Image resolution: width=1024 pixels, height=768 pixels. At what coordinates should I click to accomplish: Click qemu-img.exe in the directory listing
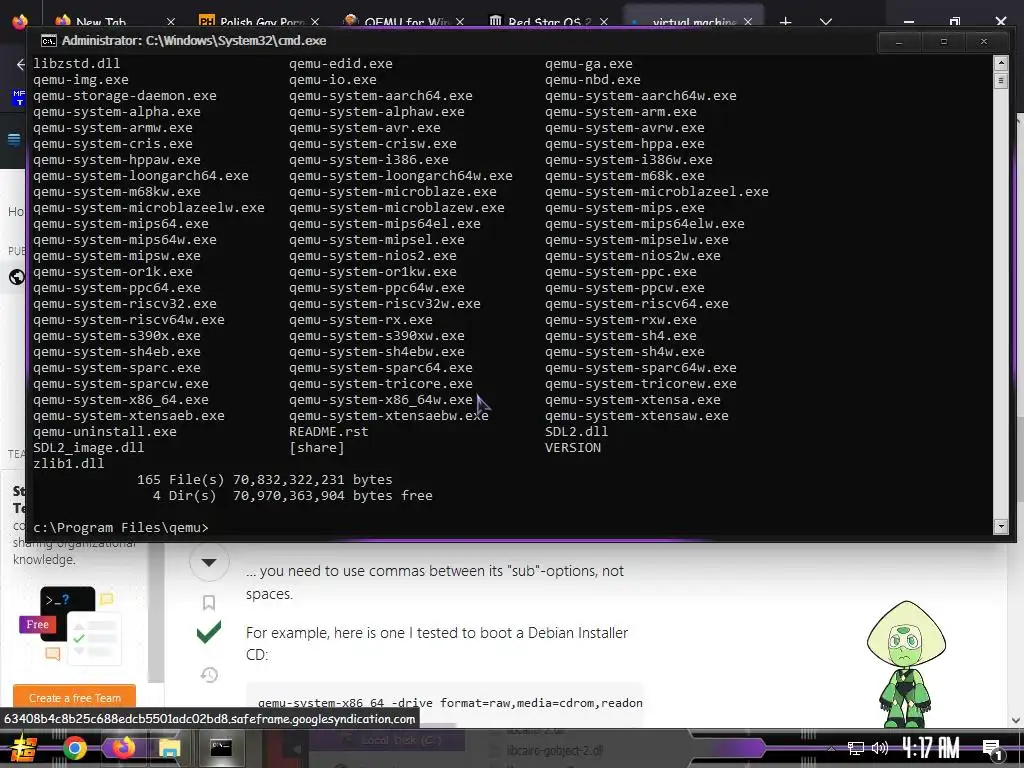pyautogui.click(x=81, y=80)
